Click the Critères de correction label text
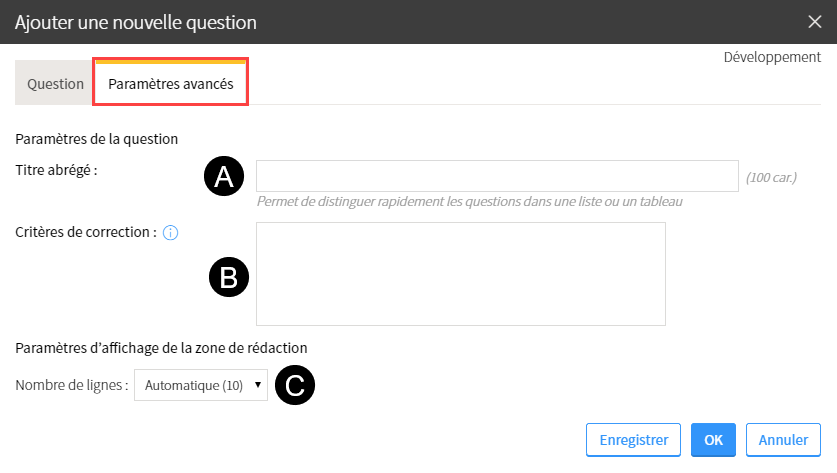This screenshot has width=837, height=473. 85,232
